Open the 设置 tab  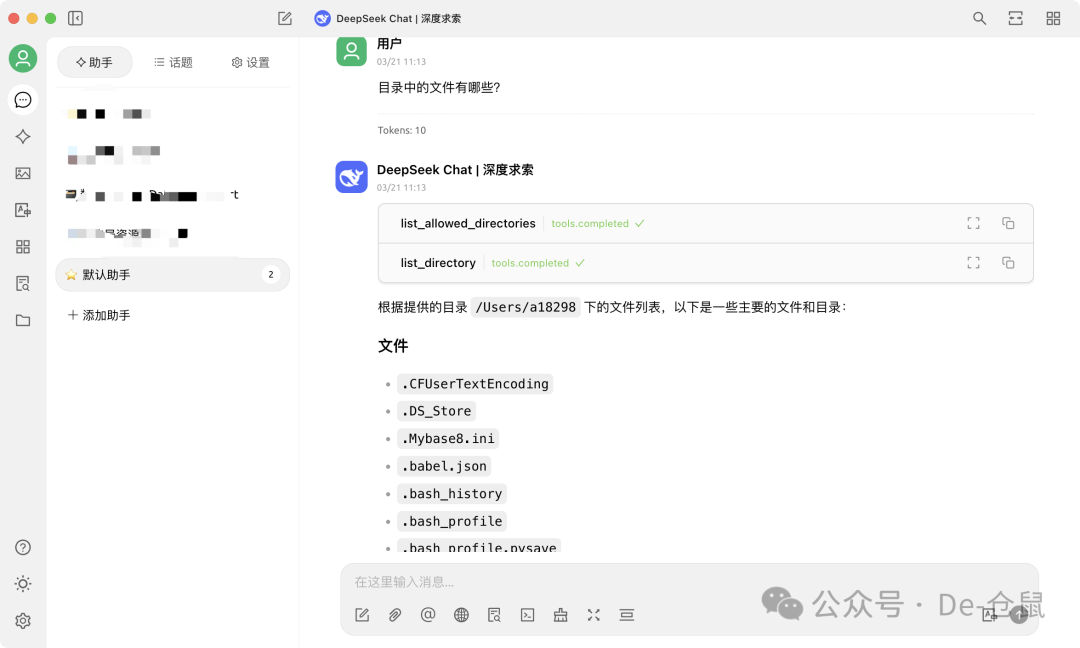tap(250, 62)
